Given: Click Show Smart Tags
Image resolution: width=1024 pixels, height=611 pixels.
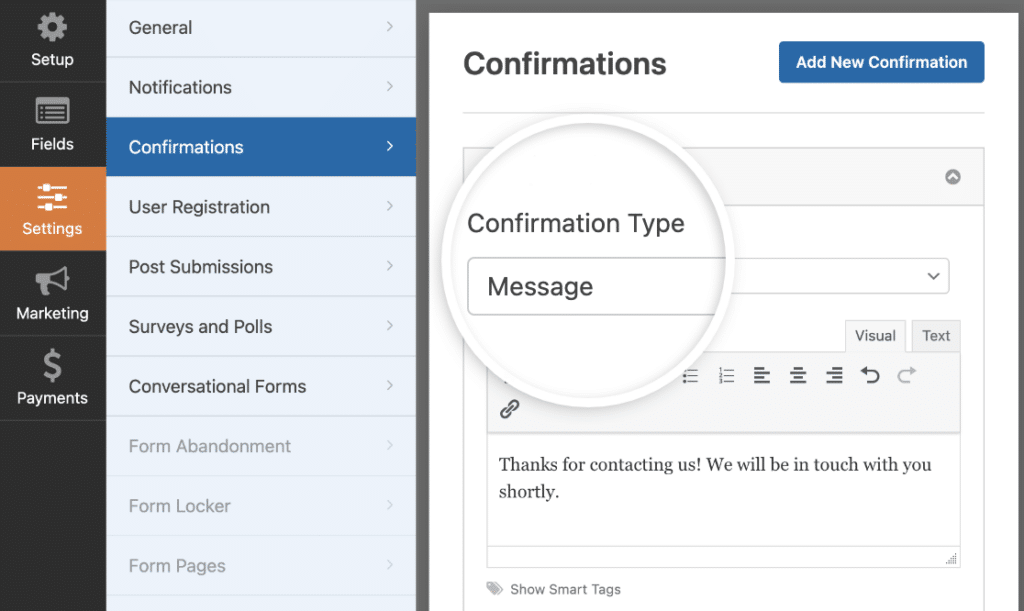Looking at the screenshot, I should tap(566, 589).
